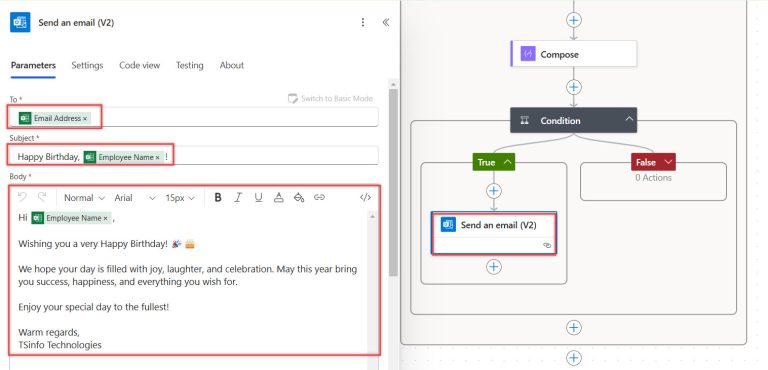This screenshot has height=370, width=768.
Task: Select the Send an email (V2) card
Action: (494, 233)
